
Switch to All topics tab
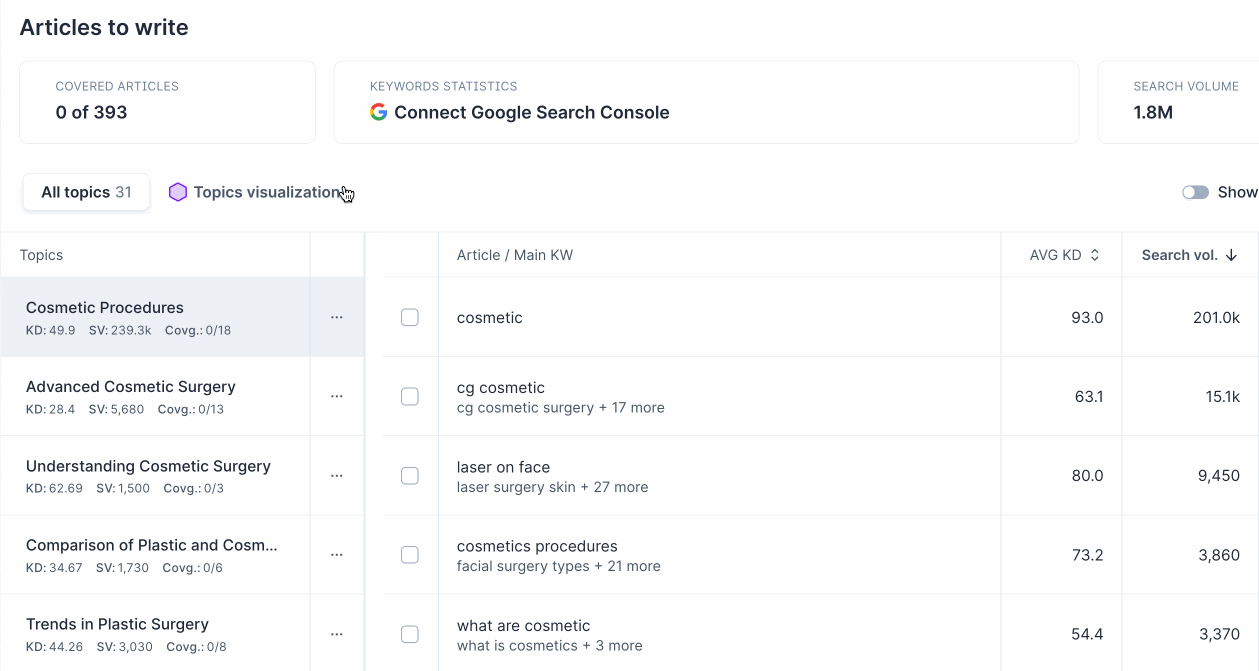coord(86,192)
